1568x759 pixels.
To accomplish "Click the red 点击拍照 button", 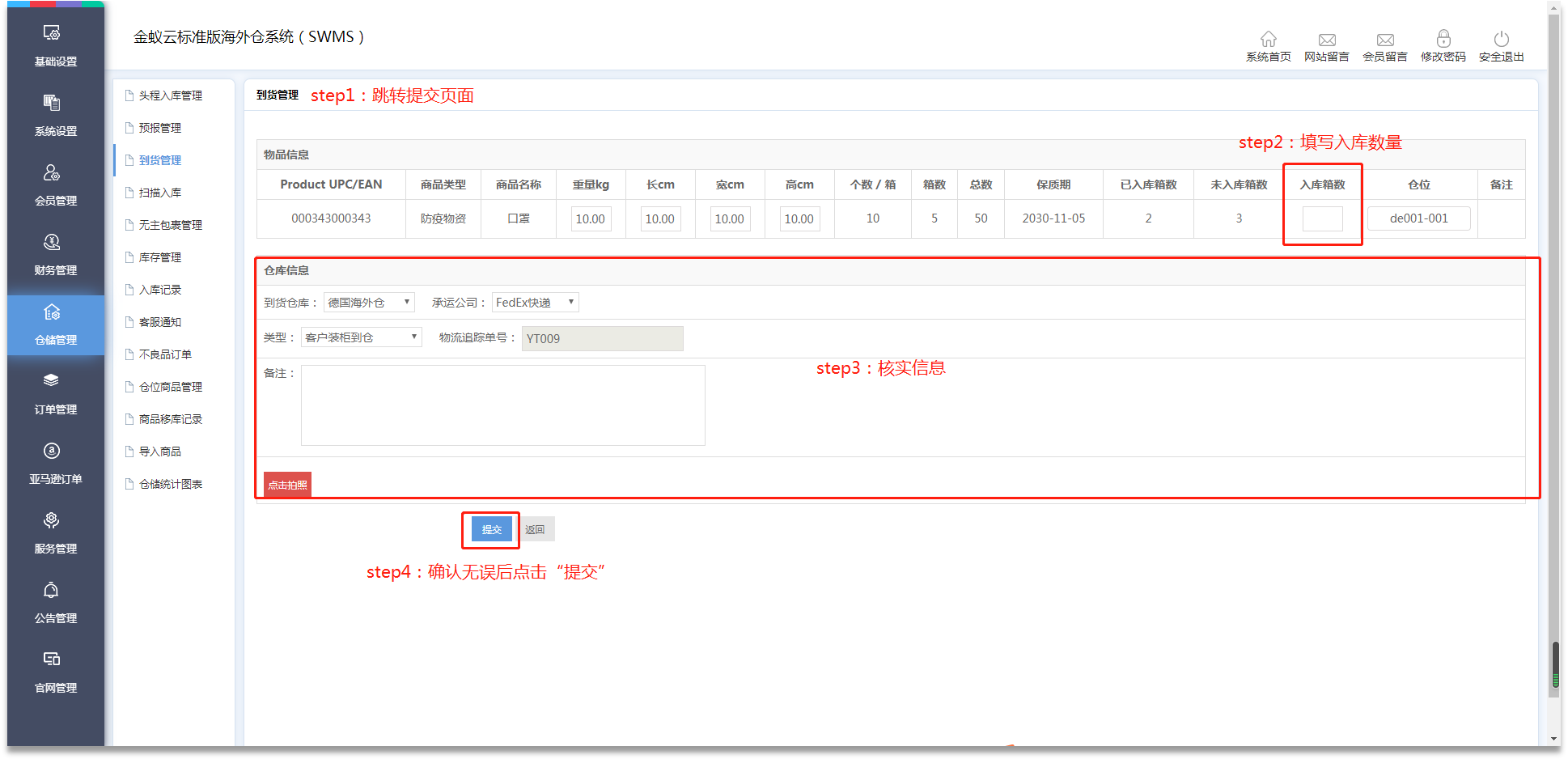I will [287, 485].
